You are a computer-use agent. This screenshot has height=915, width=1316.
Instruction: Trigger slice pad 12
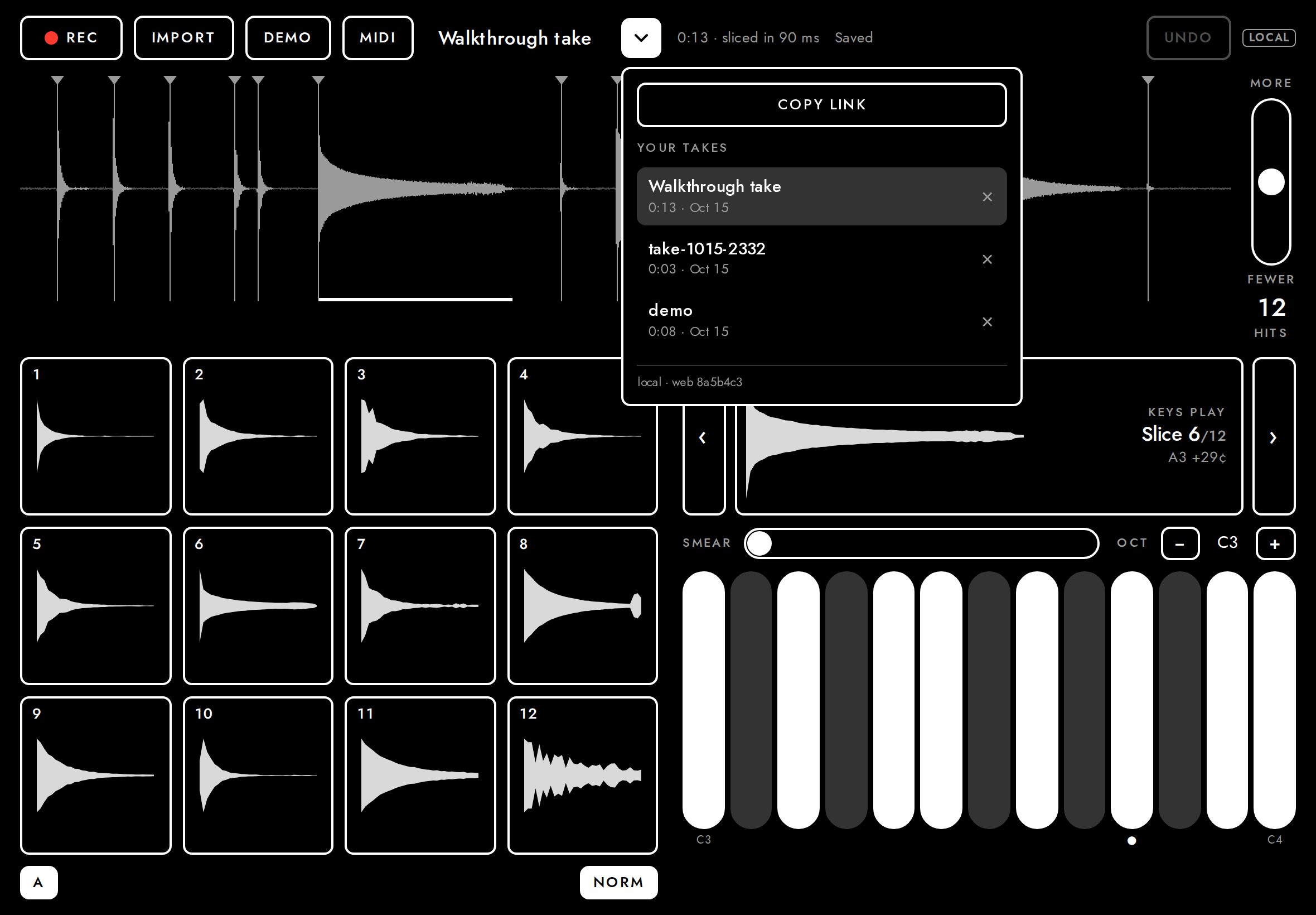[x=583, y=776]
